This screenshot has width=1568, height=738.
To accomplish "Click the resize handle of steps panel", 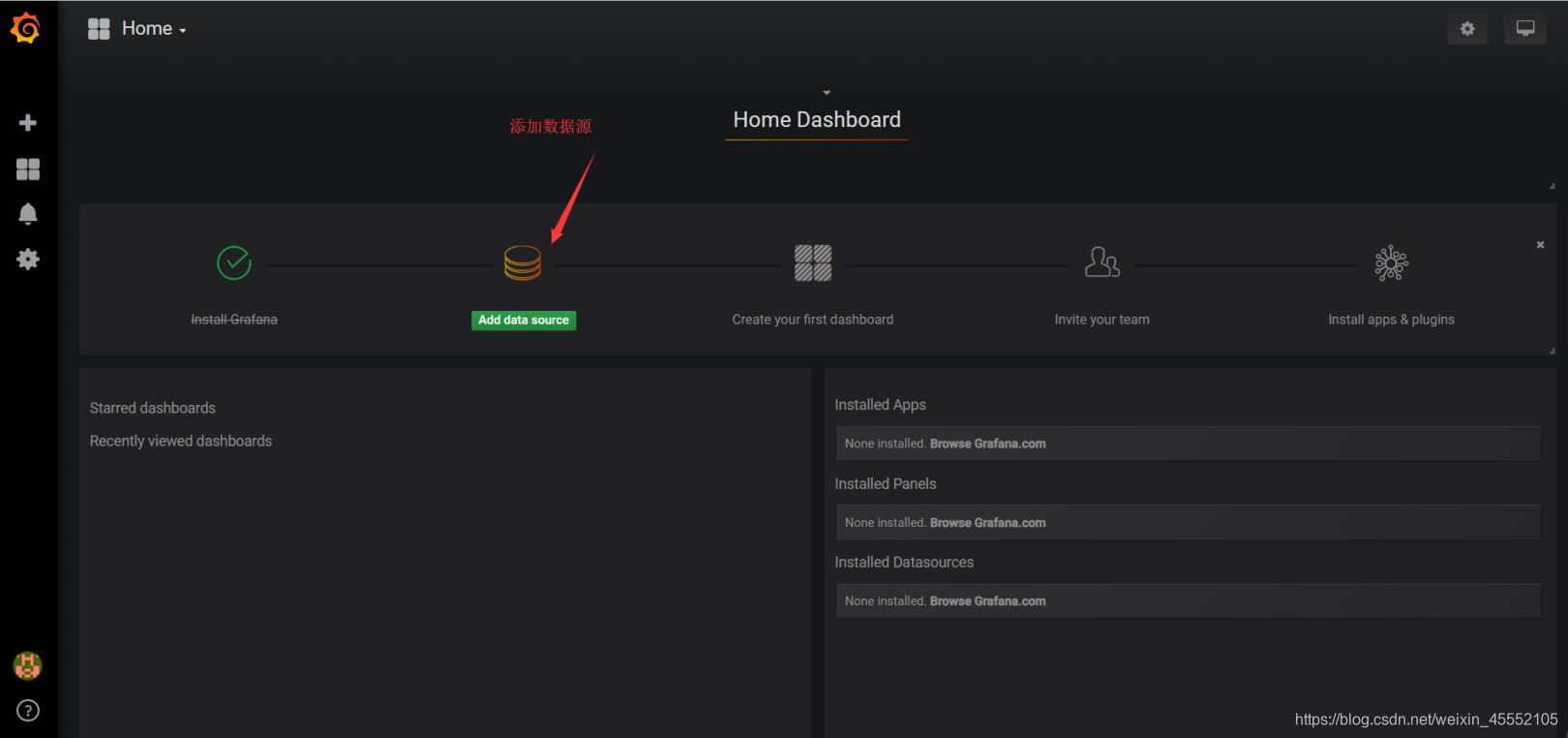I will (1552, 351).
